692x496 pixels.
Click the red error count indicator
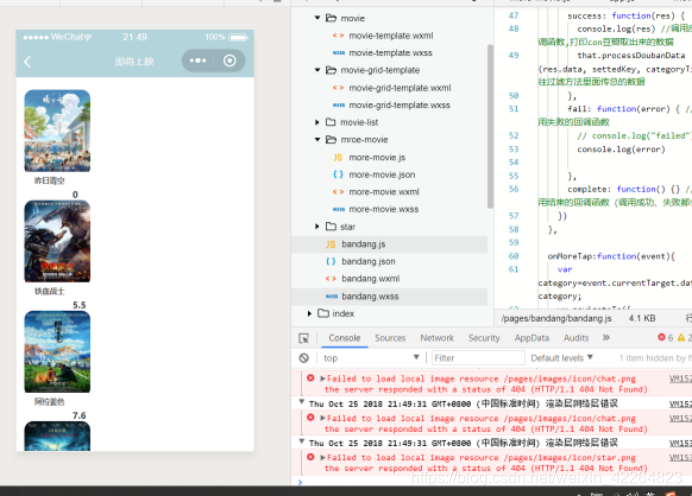point(665,338)
